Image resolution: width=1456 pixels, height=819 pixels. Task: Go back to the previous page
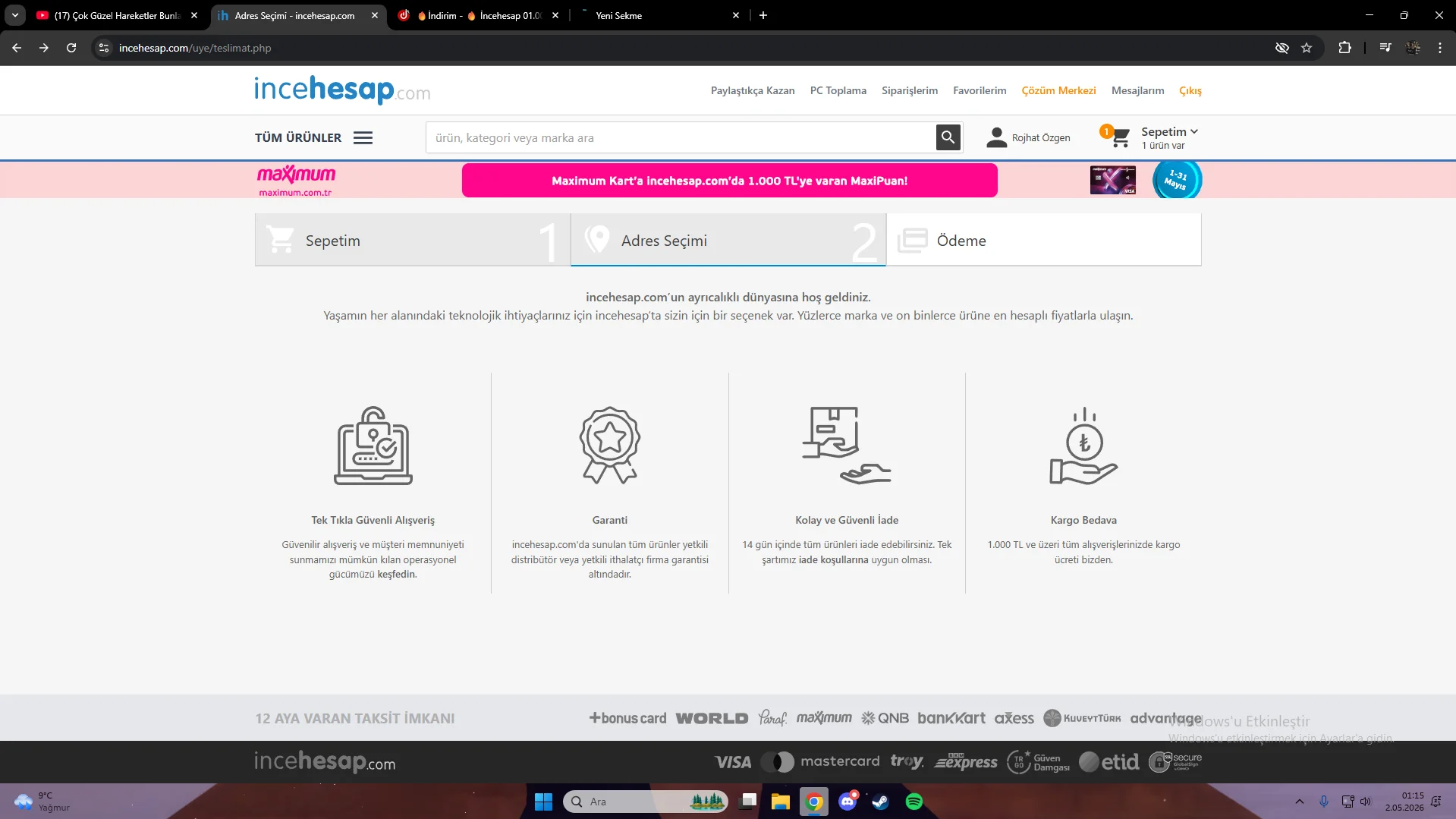(17, 48)
